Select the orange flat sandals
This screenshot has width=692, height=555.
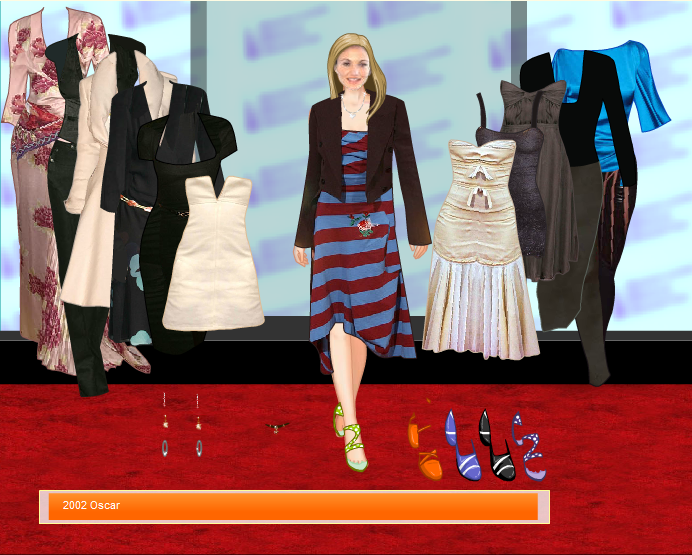(424, 450)
